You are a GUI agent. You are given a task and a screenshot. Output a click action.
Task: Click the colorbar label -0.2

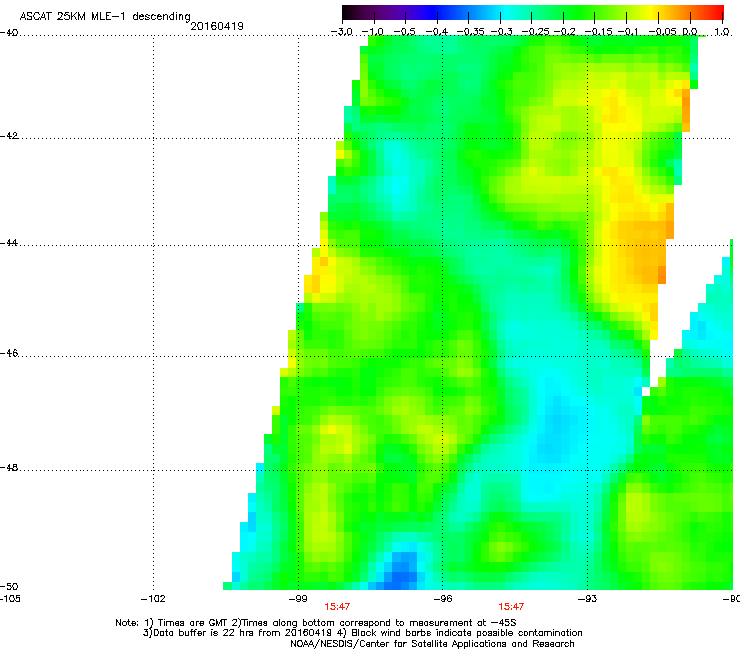coord(564,32)
